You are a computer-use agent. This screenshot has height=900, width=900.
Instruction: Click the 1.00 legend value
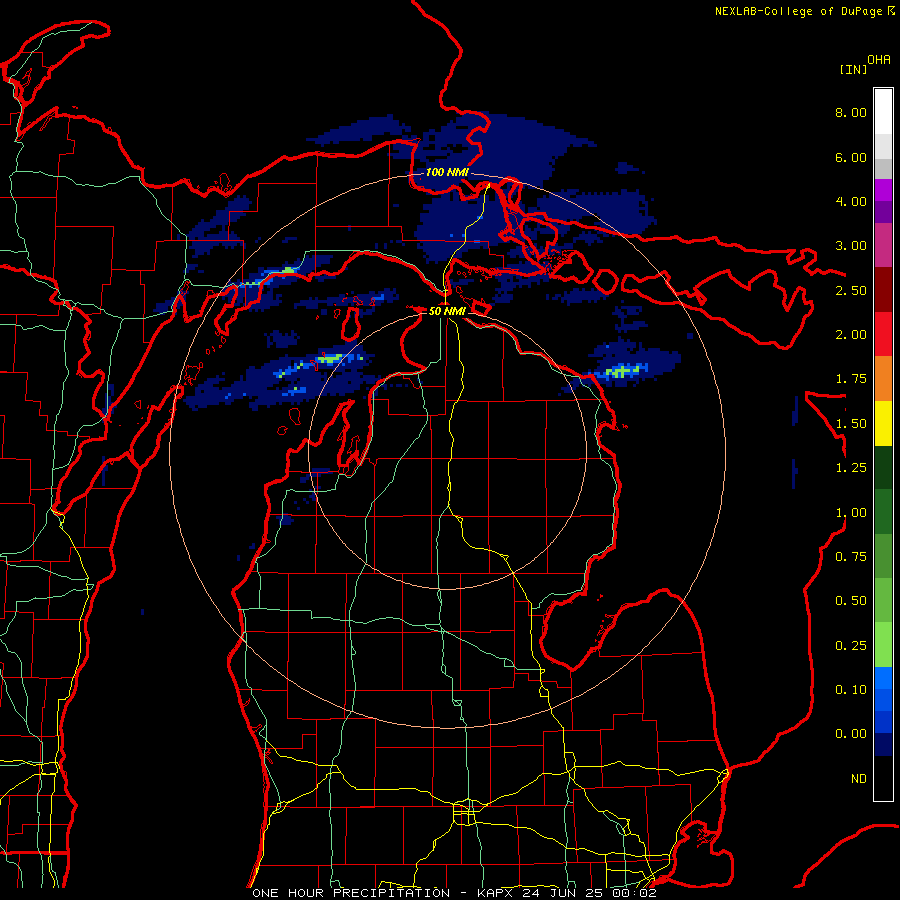tap(851, 513)
